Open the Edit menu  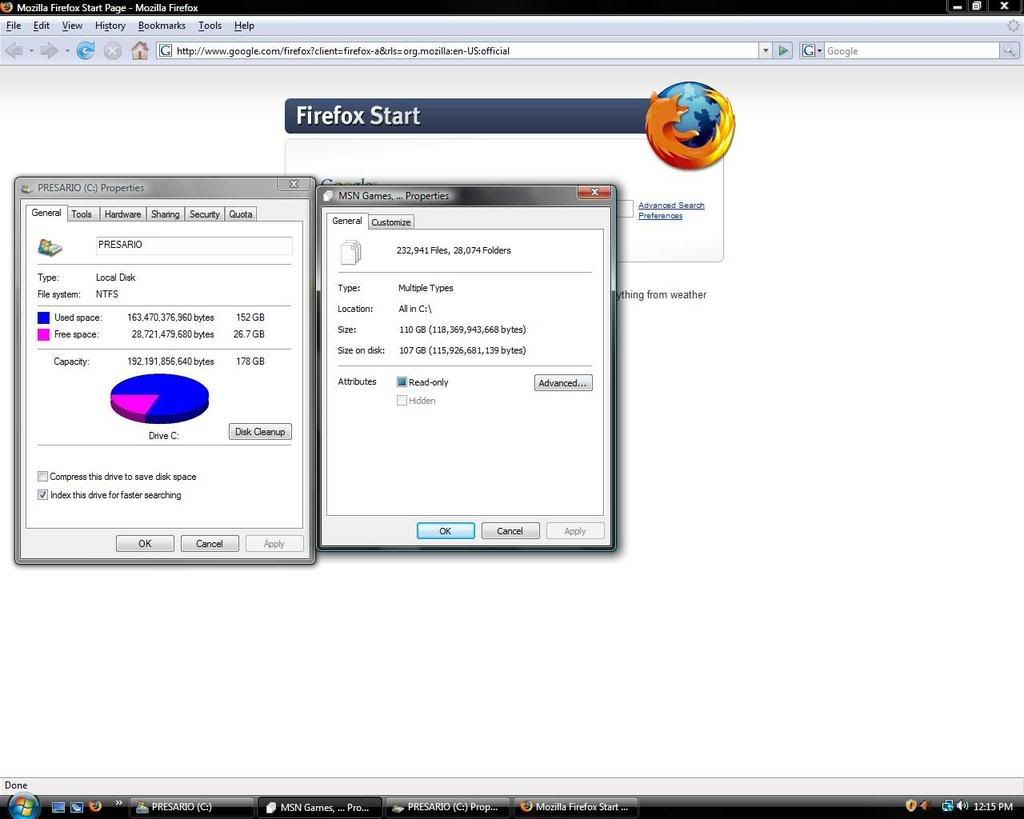coord(41,25)
